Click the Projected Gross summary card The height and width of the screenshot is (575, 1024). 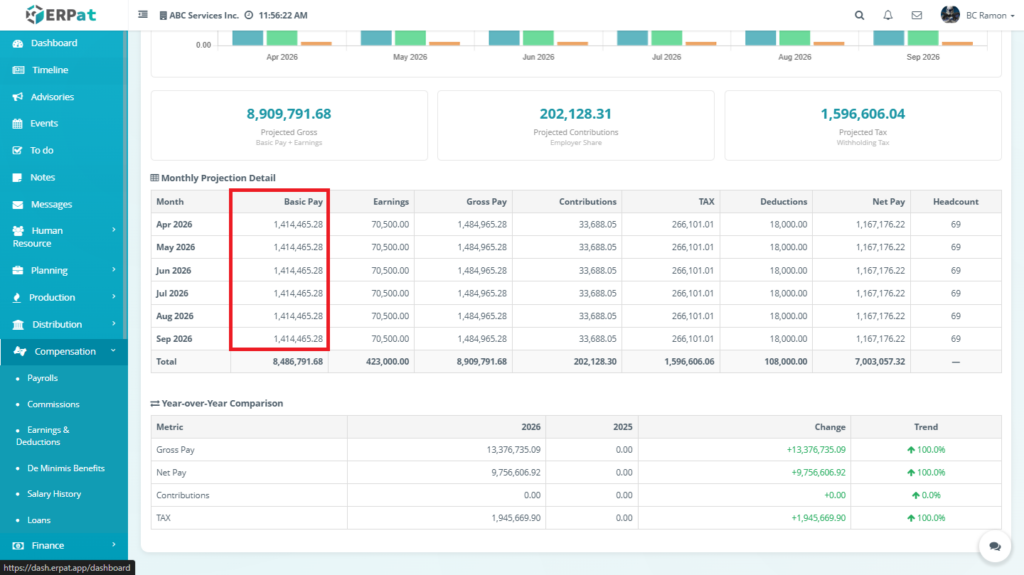click(x=289, y=125)
